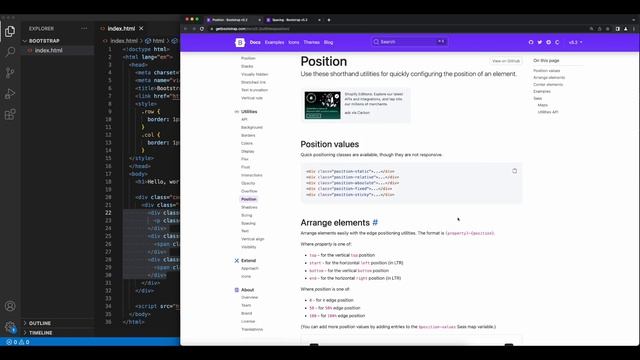
Task: Close the index.html editor tab
Action: pyautogui.click(x=141, y=28)
